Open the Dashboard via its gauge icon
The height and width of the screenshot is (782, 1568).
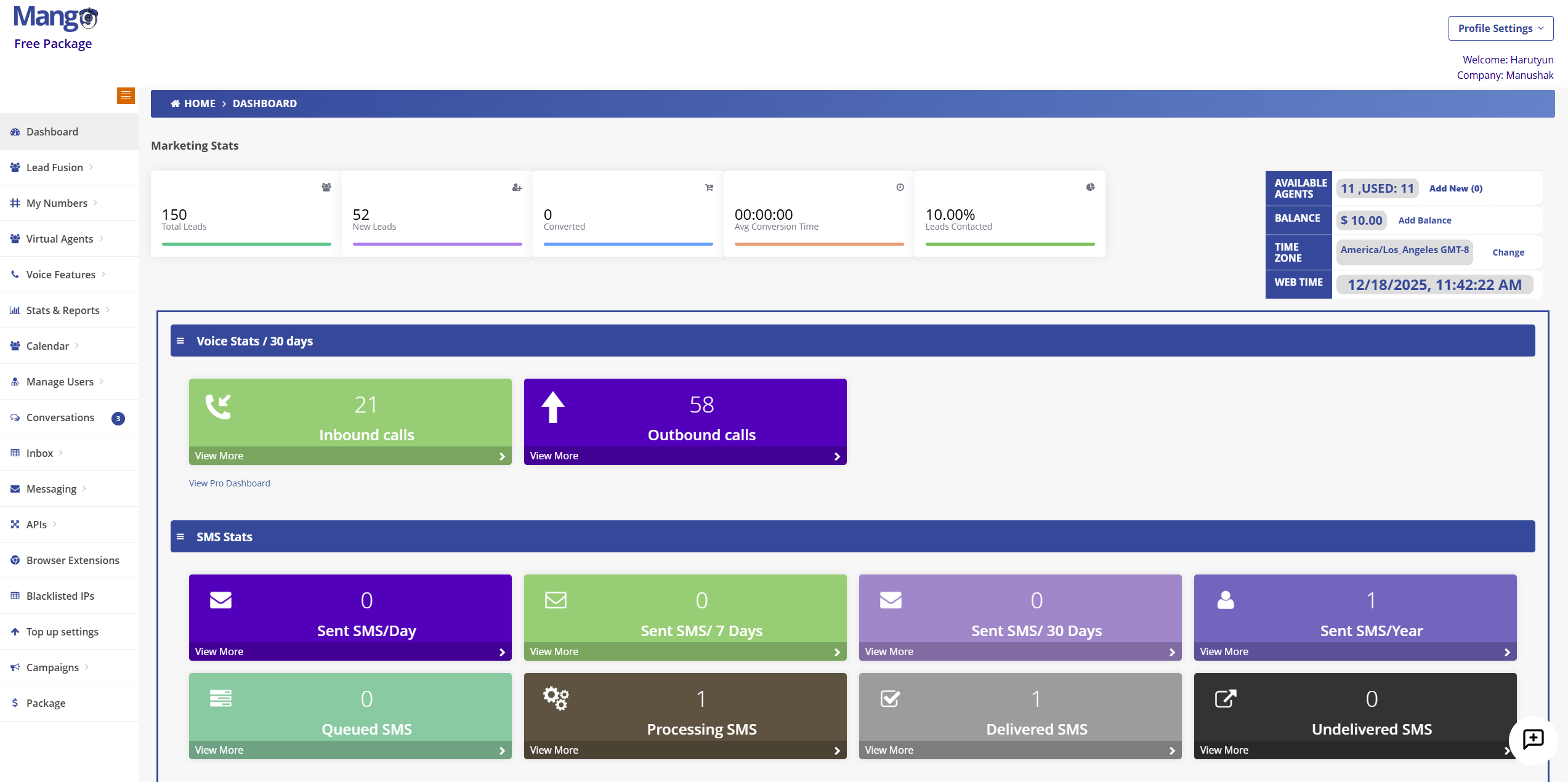click(15, 131)
